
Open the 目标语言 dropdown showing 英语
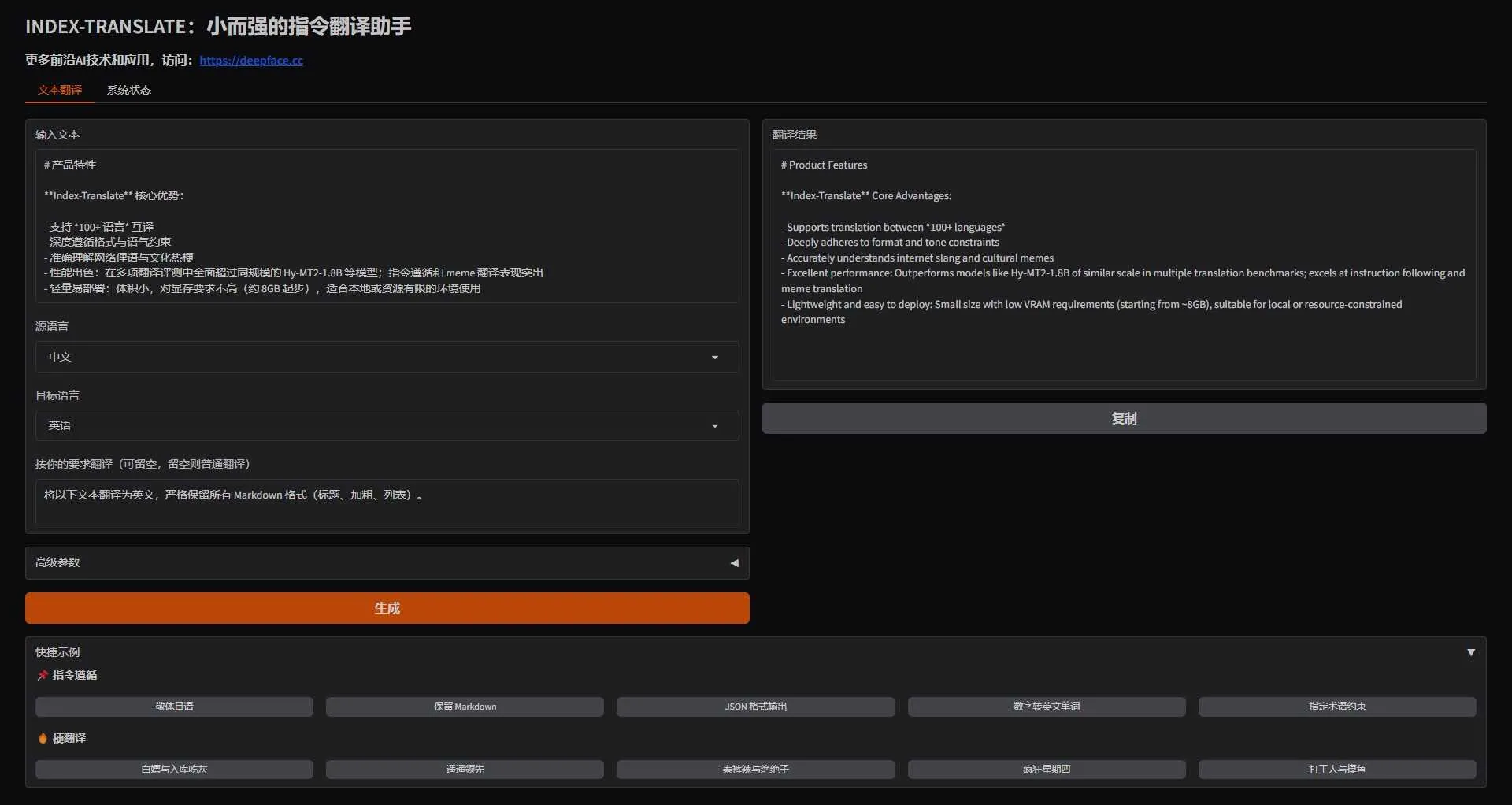pos(387,425)
